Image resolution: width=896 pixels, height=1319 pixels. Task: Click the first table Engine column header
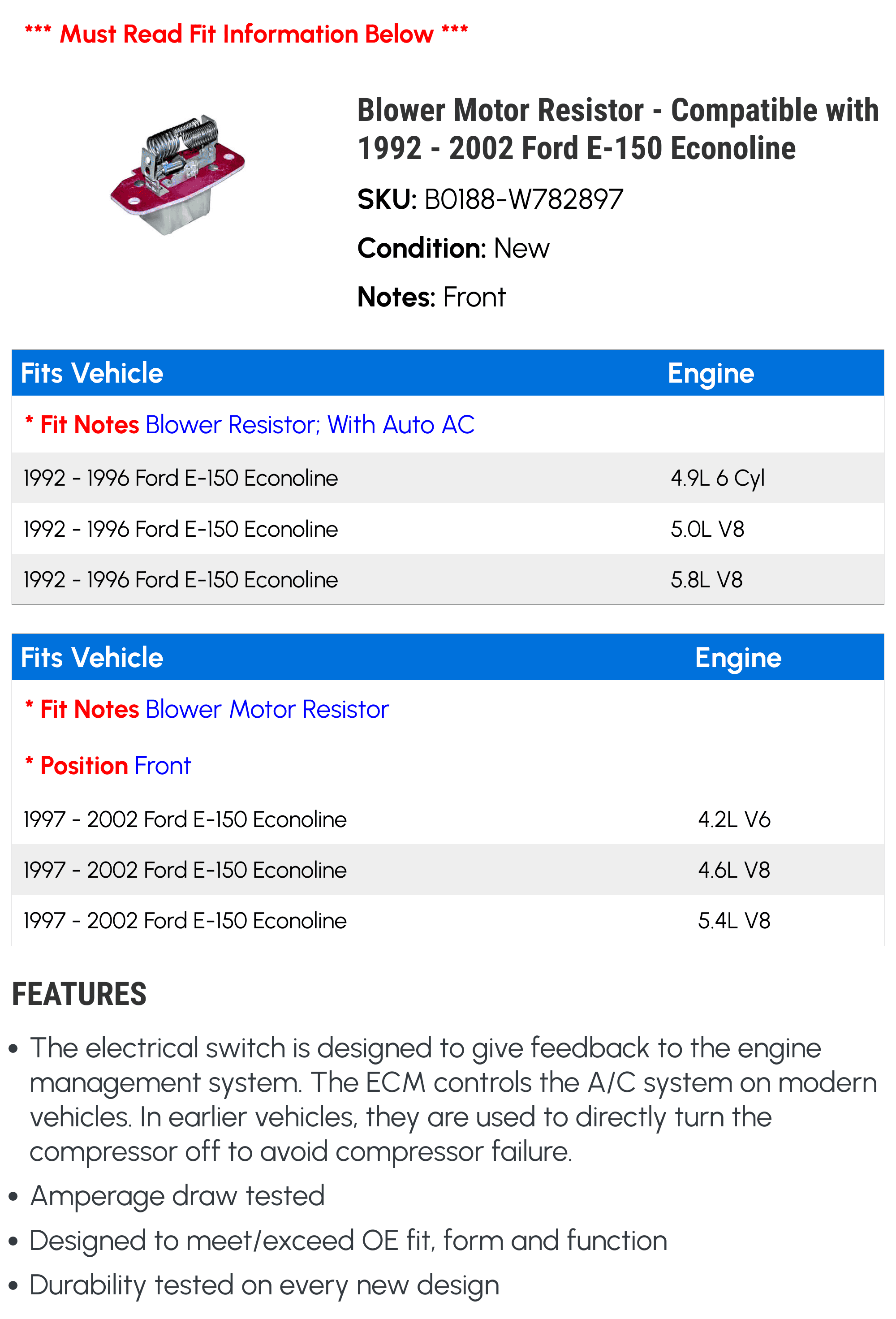coord(711,373)
